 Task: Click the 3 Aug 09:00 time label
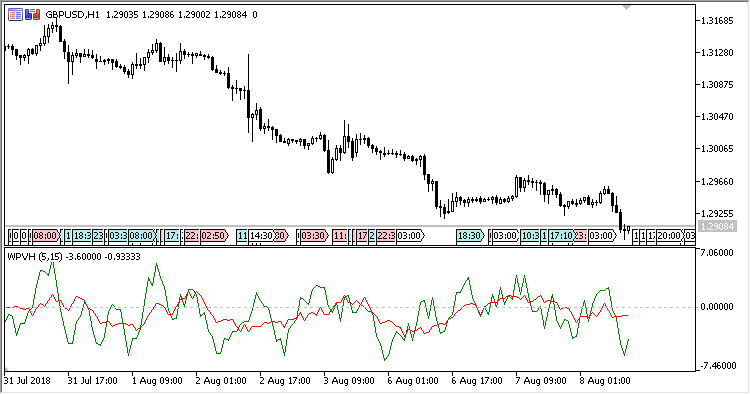click(x=349, y=381)
